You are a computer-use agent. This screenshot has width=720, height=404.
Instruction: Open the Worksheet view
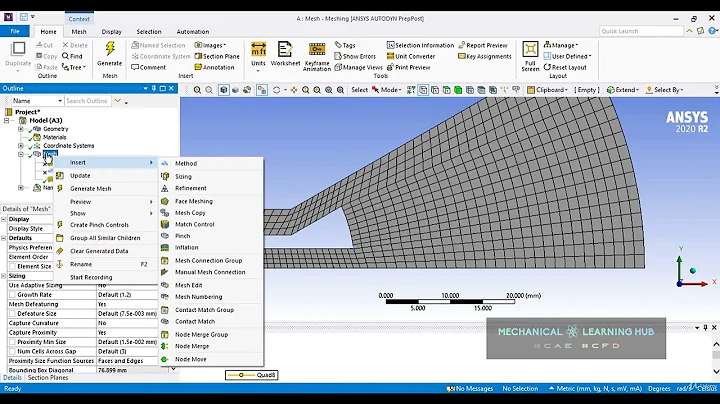point(285,55)
